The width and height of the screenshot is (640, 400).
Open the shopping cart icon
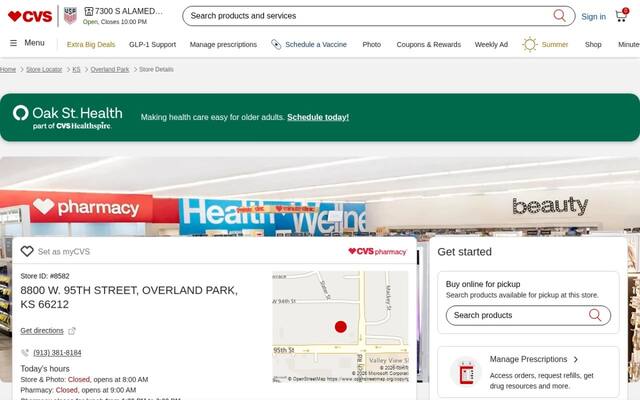[x=622, y=16]
